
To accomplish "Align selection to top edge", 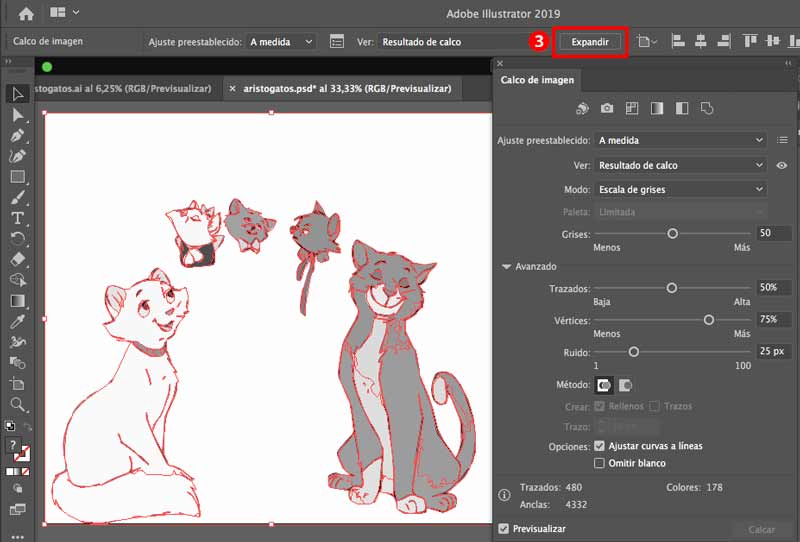I will [749, 41].
